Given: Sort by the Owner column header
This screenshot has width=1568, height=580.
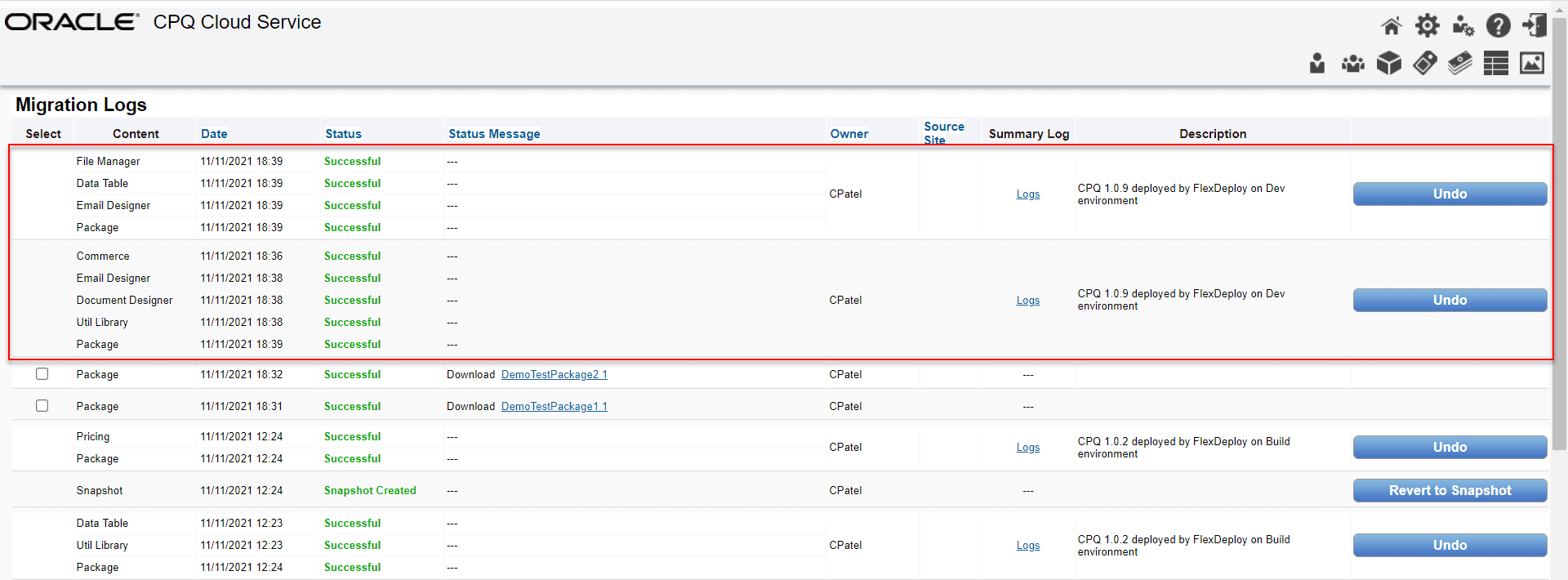Looking at the screenshot, I should (849, 134).
